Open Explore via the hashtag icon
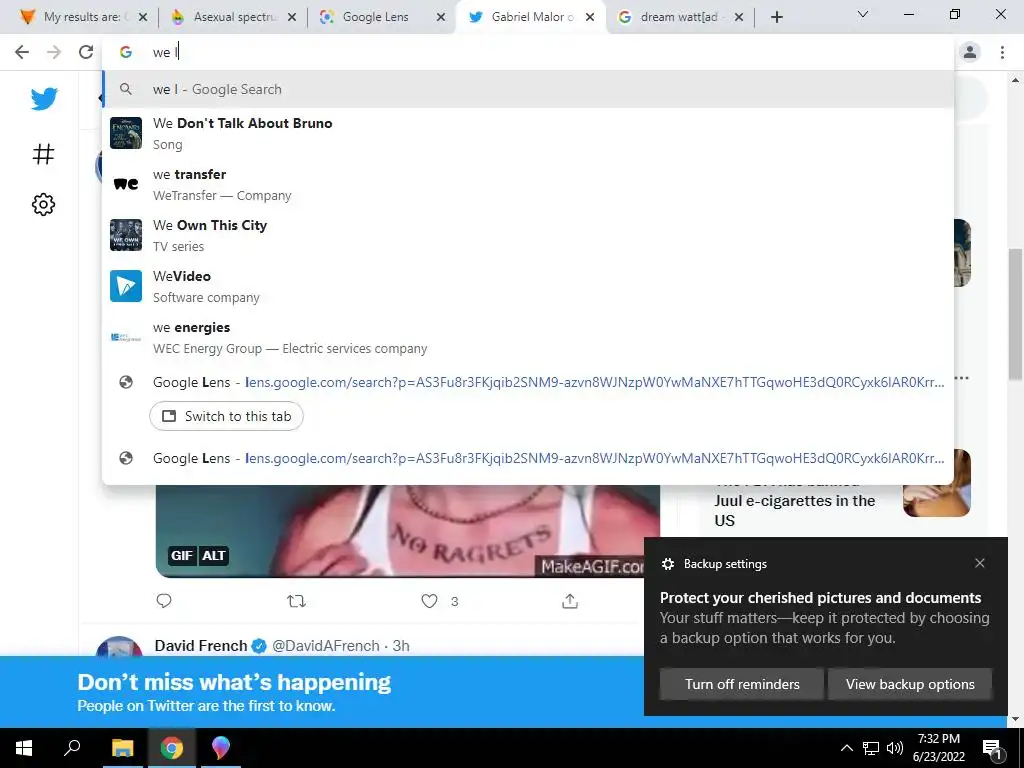 pos(44,154)
